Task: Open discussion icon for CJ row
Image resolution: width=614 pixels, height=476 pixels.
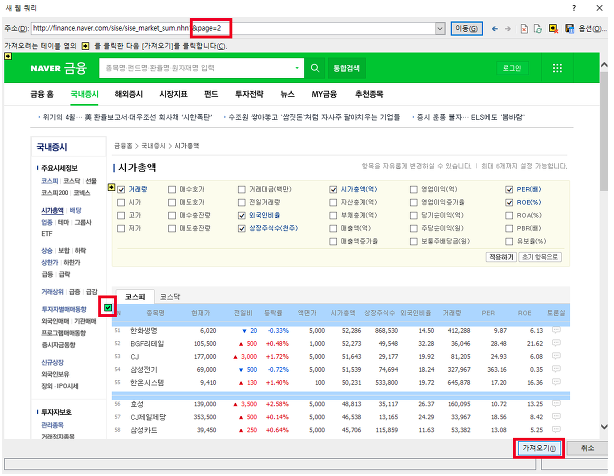Action: click(x=556, y=356)
